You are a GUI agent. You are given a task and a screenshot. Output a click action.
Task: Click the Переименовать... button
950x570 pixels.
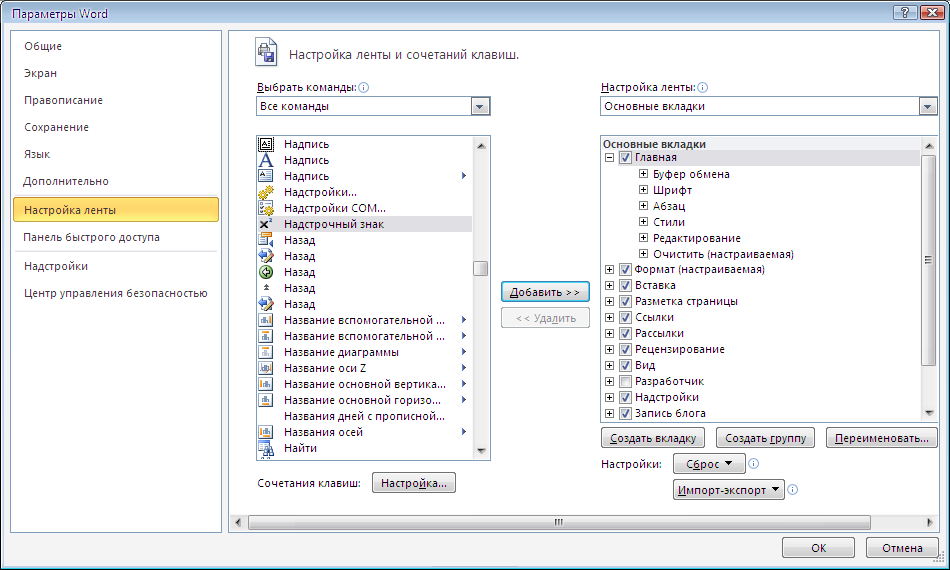click(x=882, y=438)
